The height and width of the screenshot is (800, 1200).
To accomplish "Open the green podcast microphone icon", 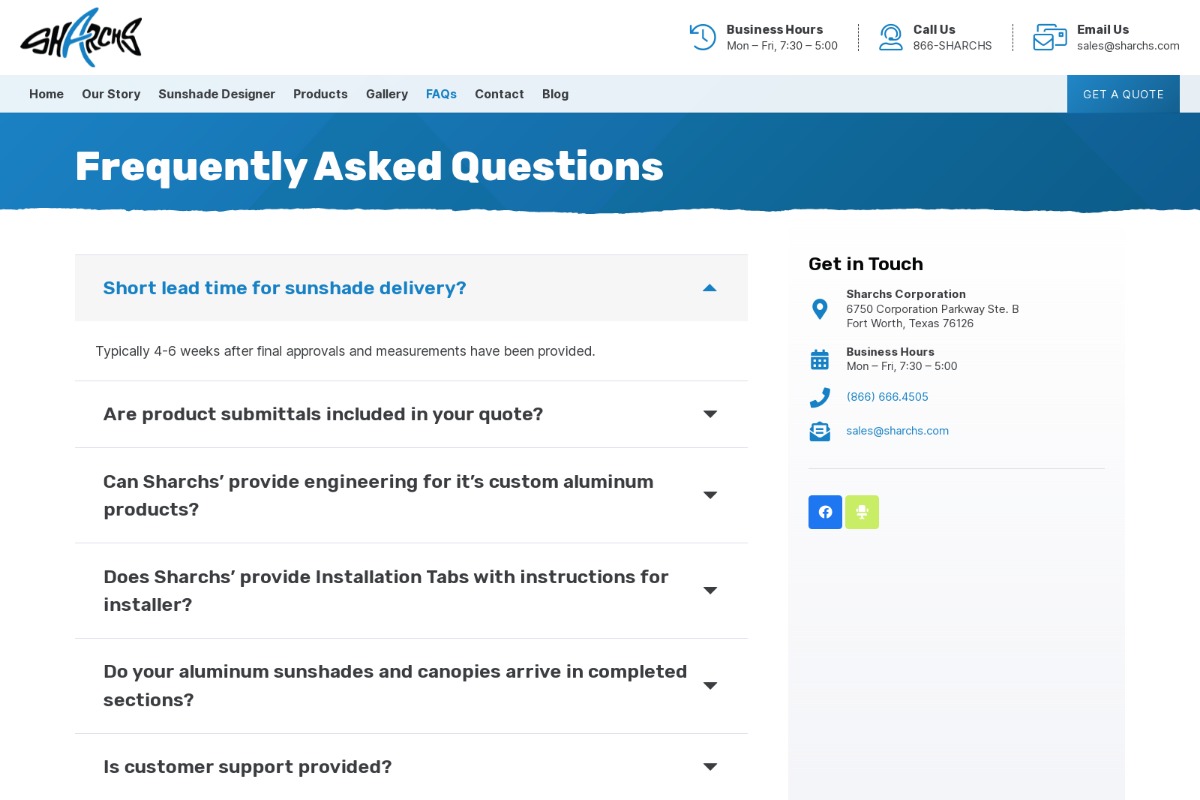I will (x=862, y=512).
